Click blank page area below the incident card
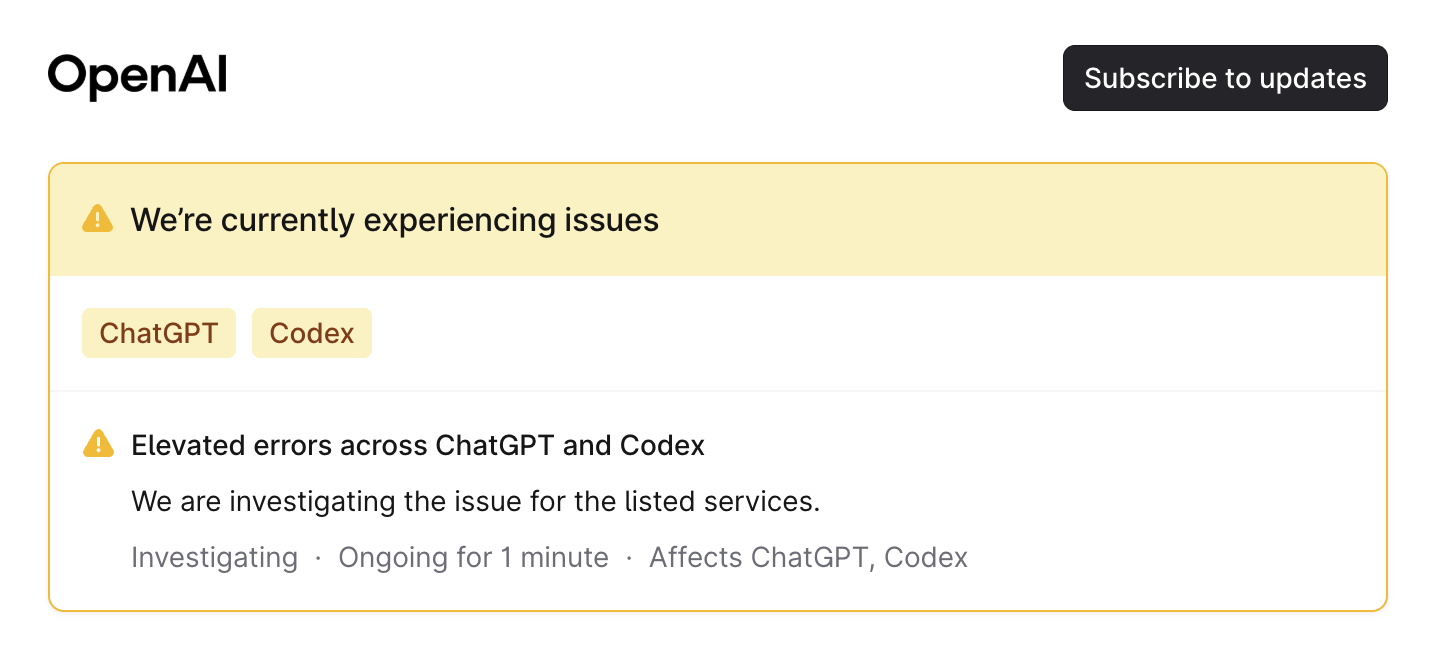Image resolution: width=1440 pixels, height=650 pixels. [x=718, y=631]
